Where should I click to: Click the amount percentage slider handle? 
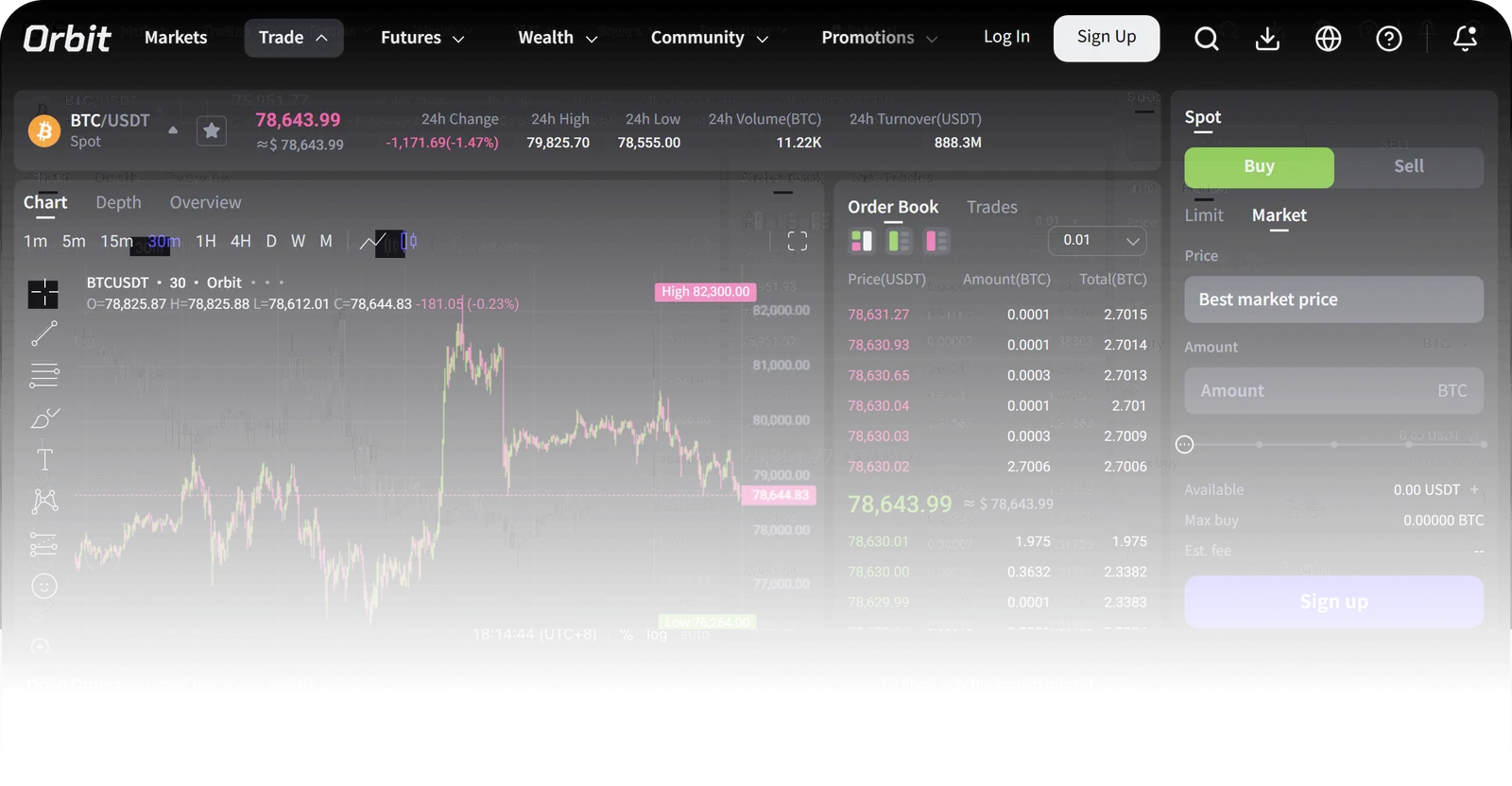coord(1185,444)
